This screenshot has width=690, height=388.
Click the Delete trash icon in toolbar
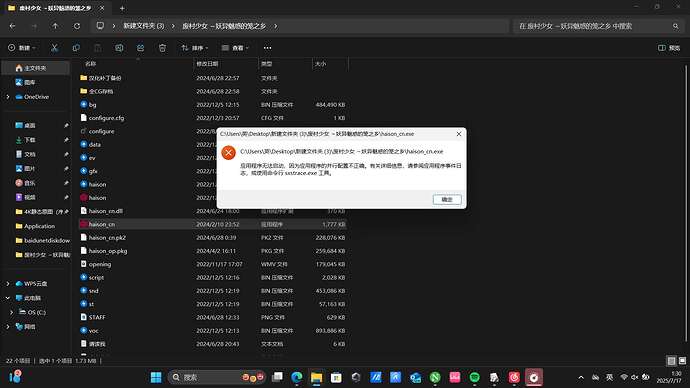pos(162,48)
